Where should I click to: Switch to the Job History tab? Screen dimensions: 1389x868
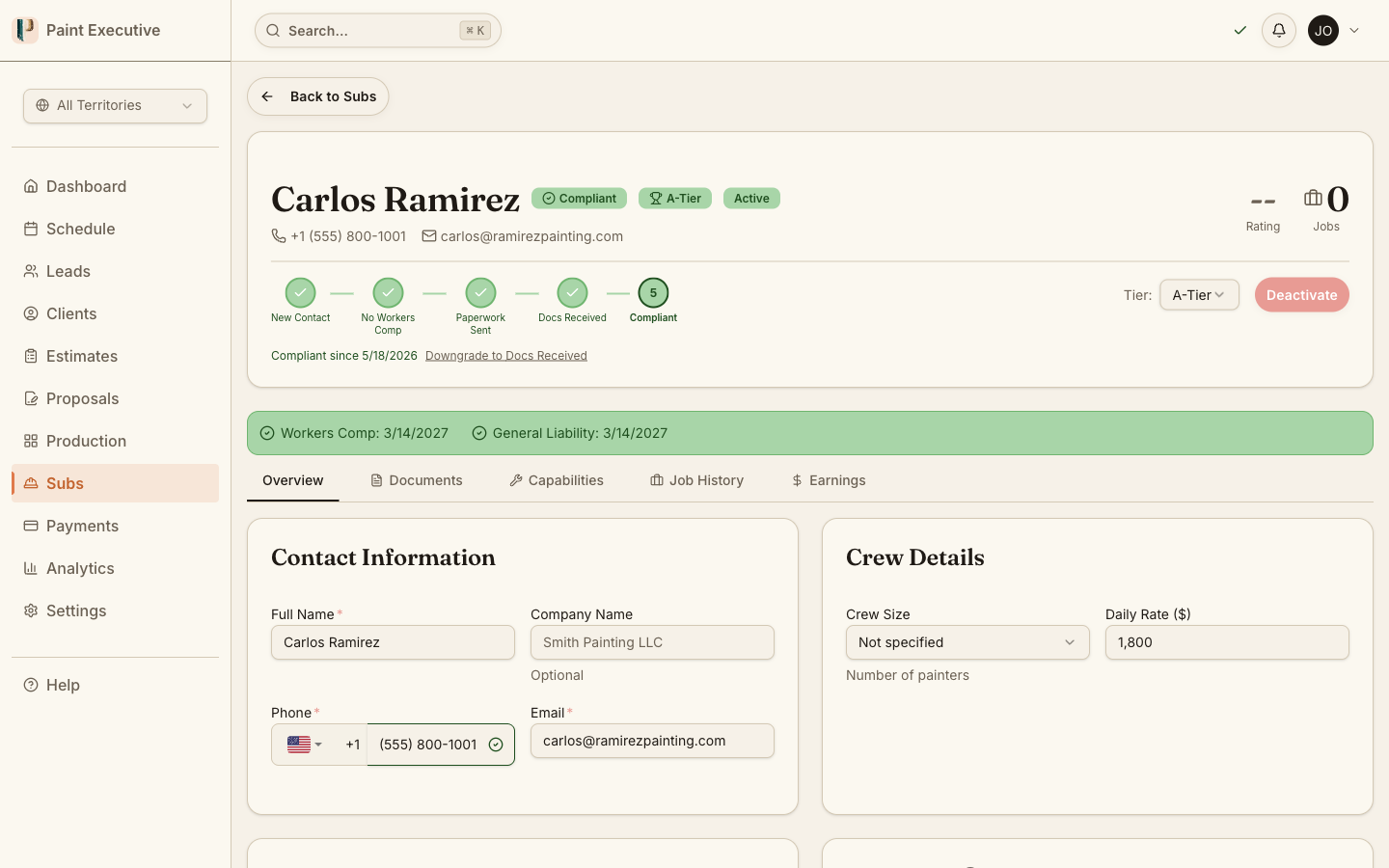(x=697, y=480)
